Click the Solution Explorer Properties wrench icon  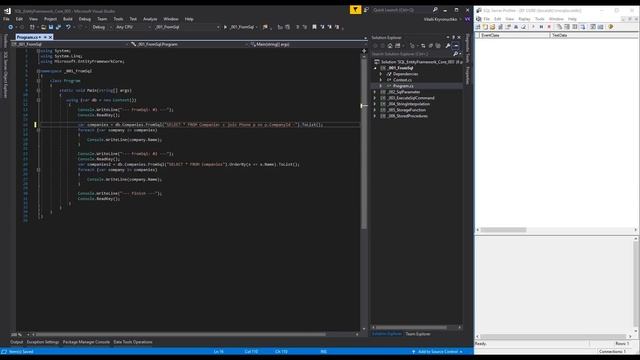click(448, 46)
